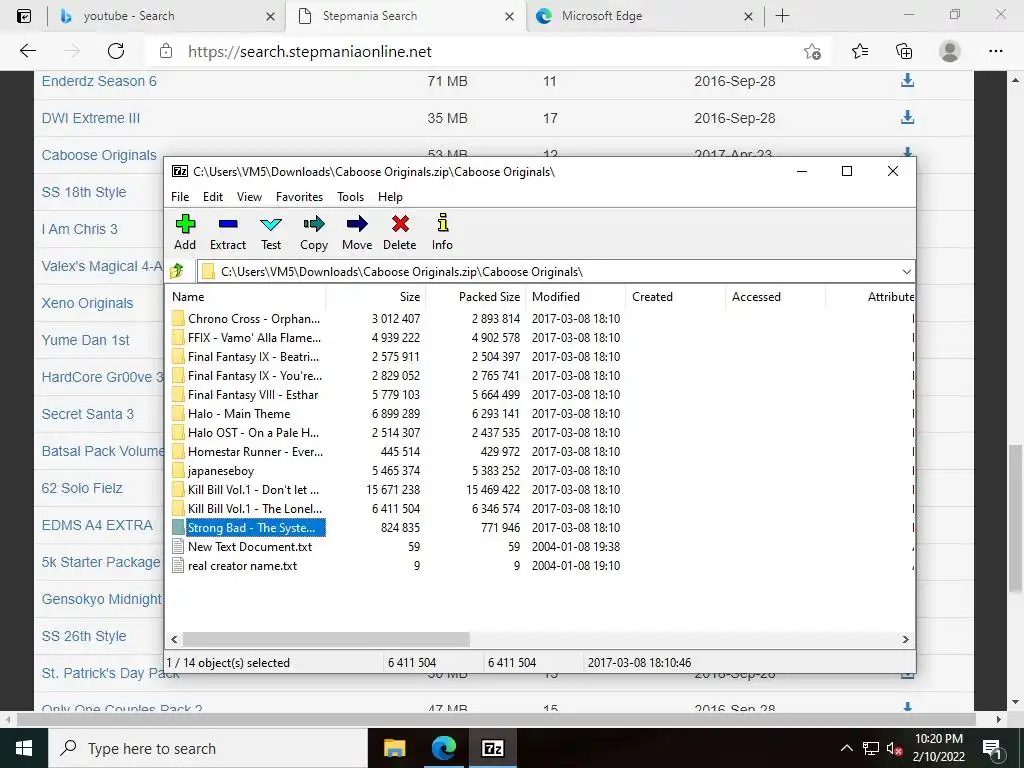Open Edge Collections button
The width and height of the screenshot is (1024, 768).
coord(904,51)
